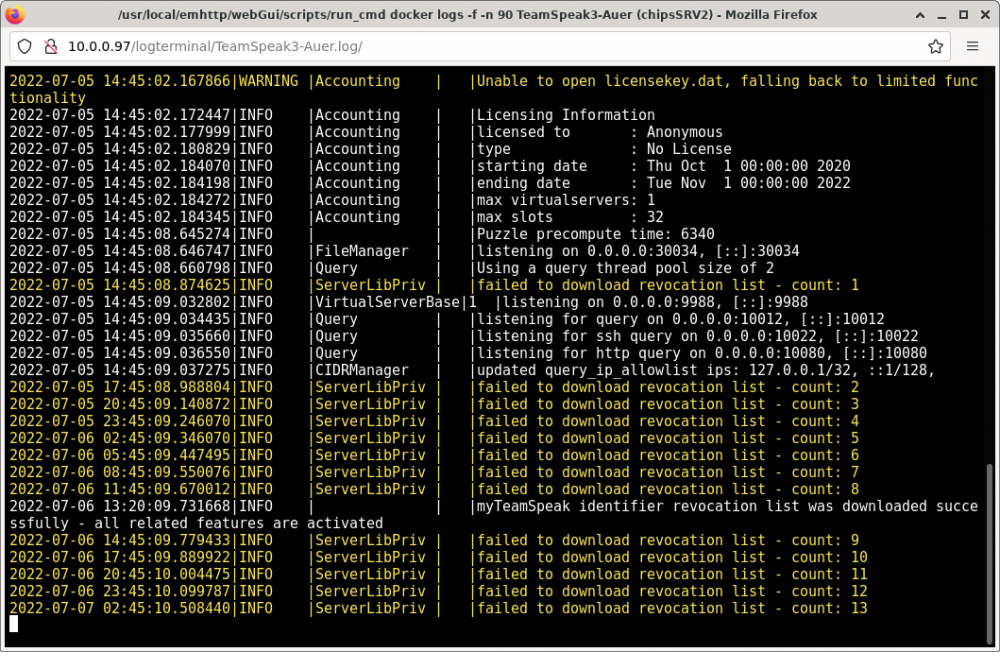Screen dimensions: 1000x652
Task: Click CIDRManager query_ip_allowlist line
Action: (472, 370)
